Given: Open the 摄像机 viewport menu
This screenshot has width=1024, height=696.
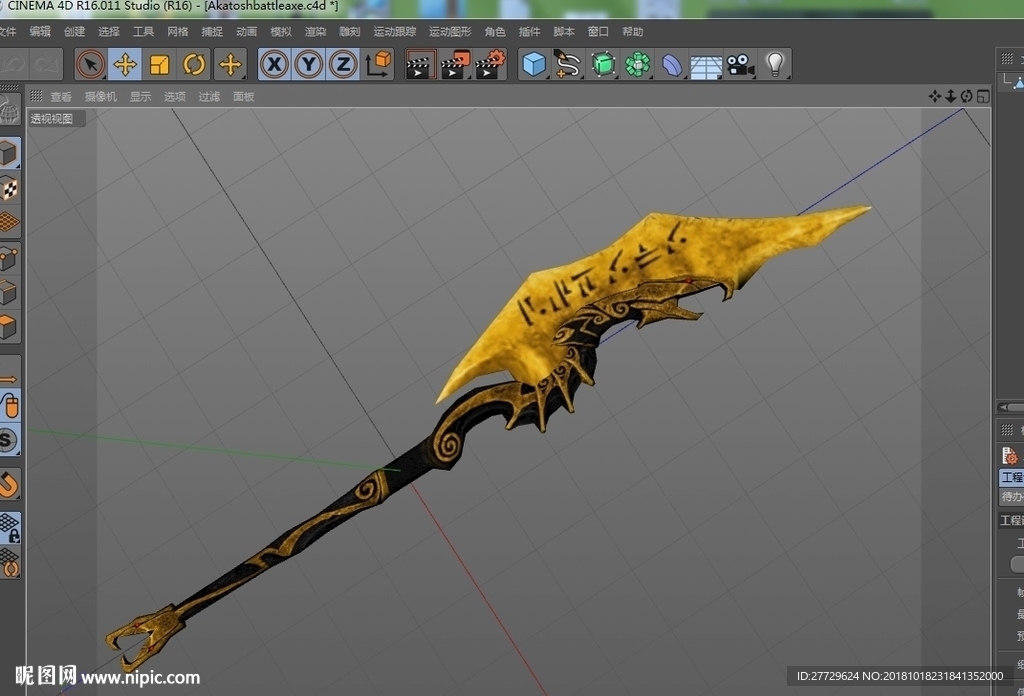Looking at the screenshot, I should pos(101,97).
